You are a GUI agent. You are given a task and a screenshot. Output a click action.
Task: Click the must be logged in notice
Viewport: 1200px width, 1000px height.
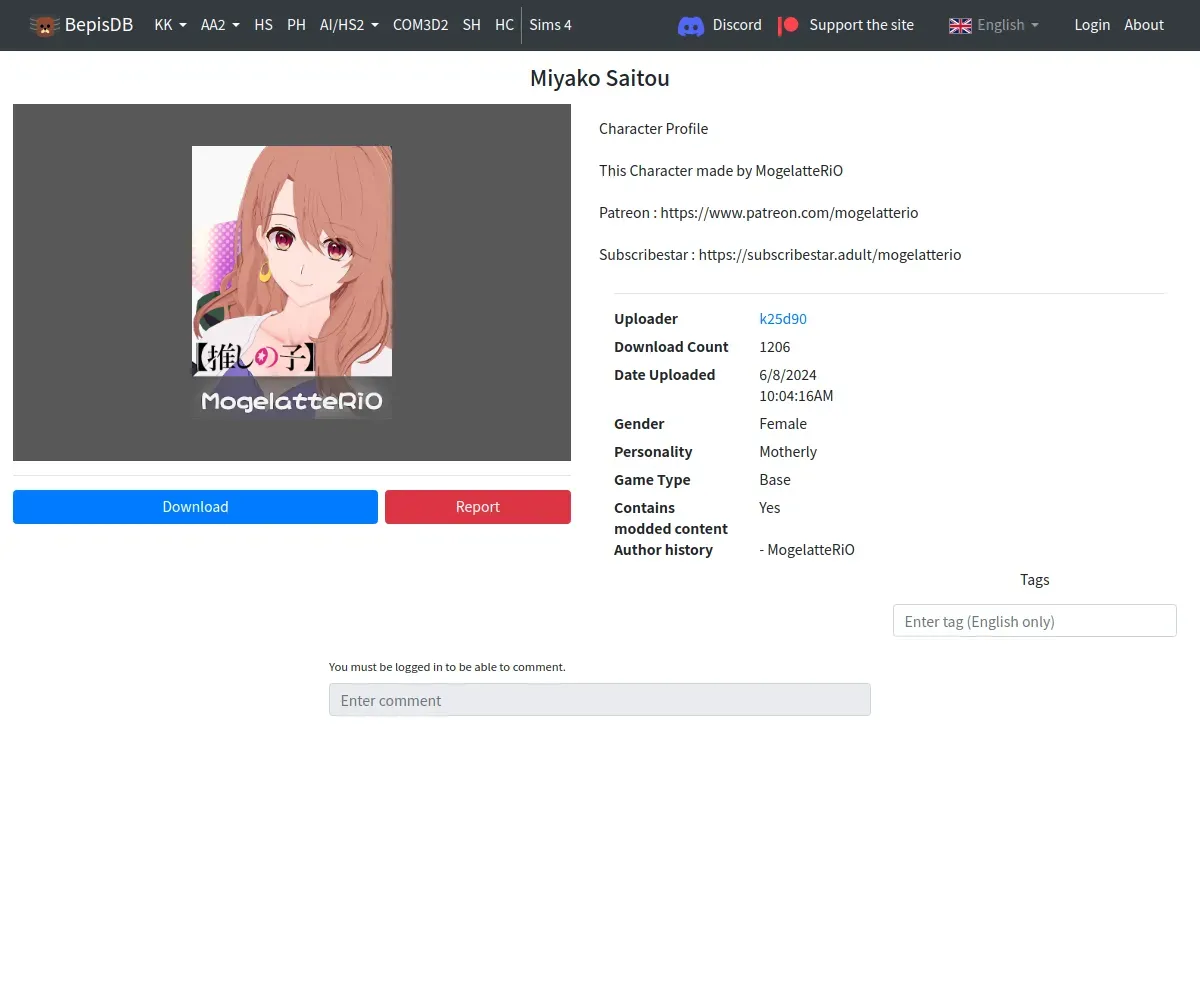(447, 667)
